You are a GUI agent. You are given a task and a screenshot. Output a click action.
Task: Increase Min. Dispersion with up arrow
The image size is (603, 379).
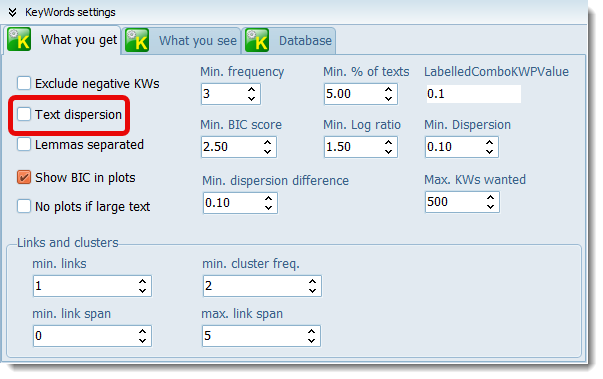tap(489, 142)
